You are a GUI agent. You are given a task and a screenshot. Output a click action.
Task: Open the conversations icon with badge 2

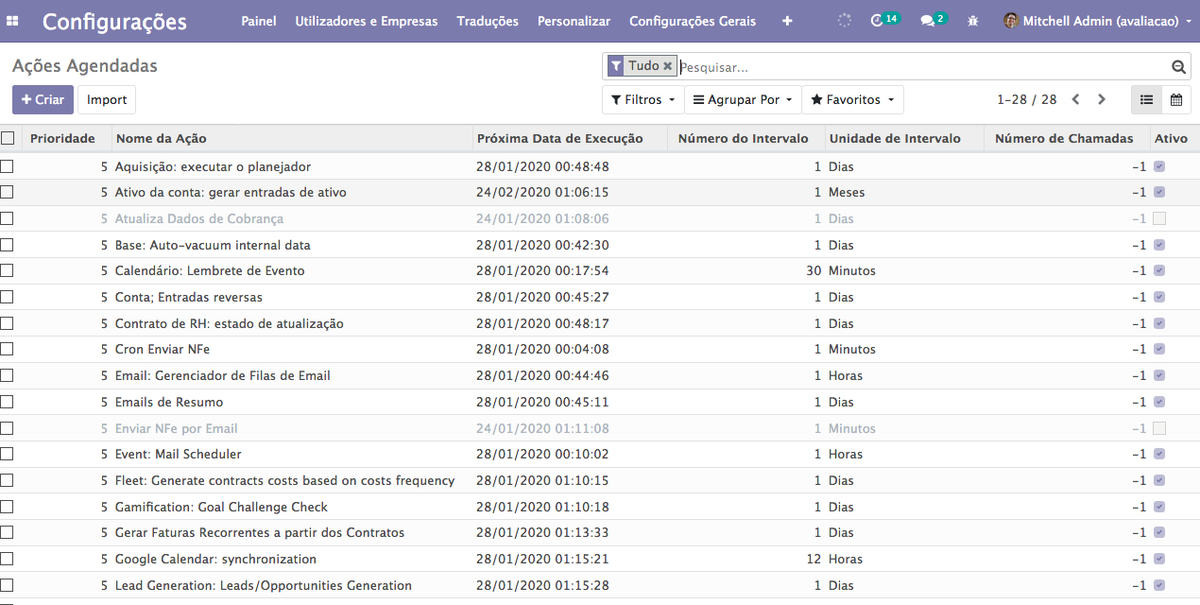pos(933,20)
